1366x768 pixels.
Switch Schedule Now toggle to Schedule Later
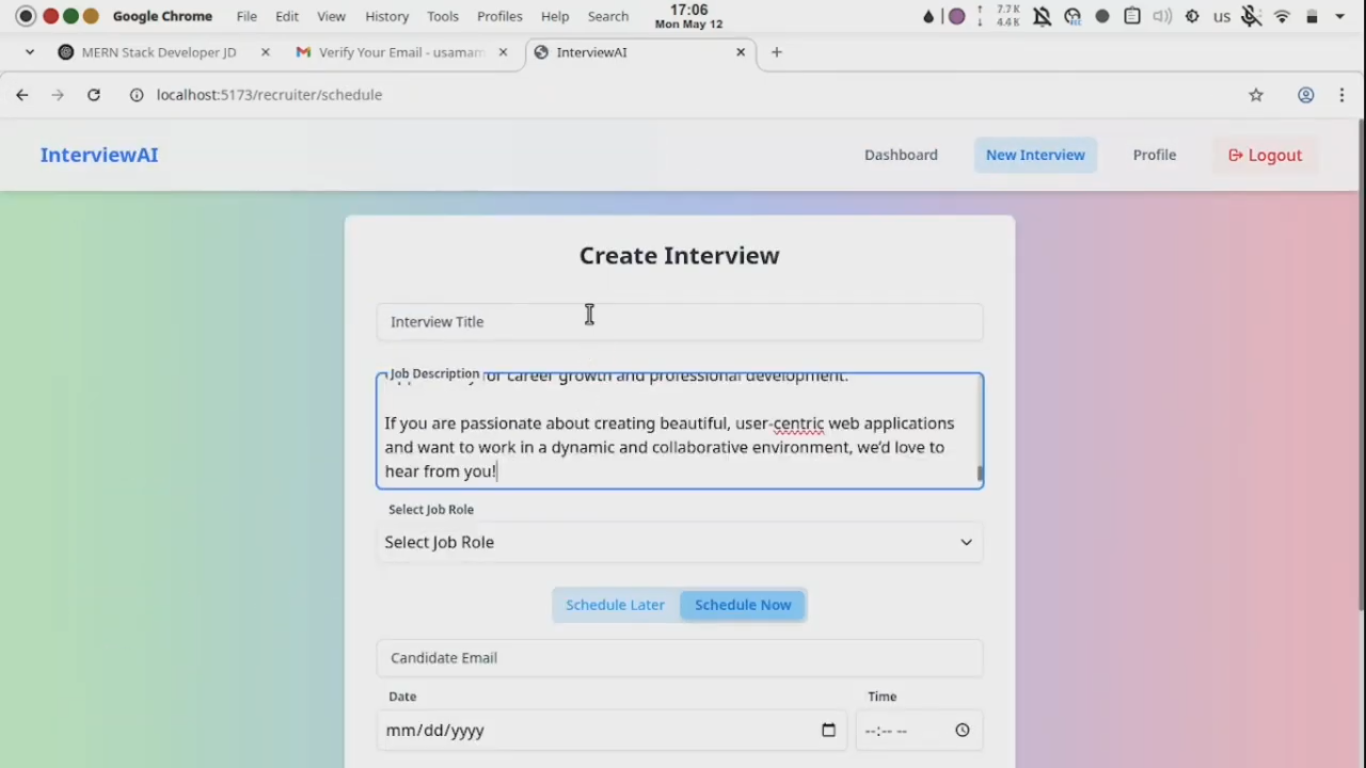[x=614, y=604]
